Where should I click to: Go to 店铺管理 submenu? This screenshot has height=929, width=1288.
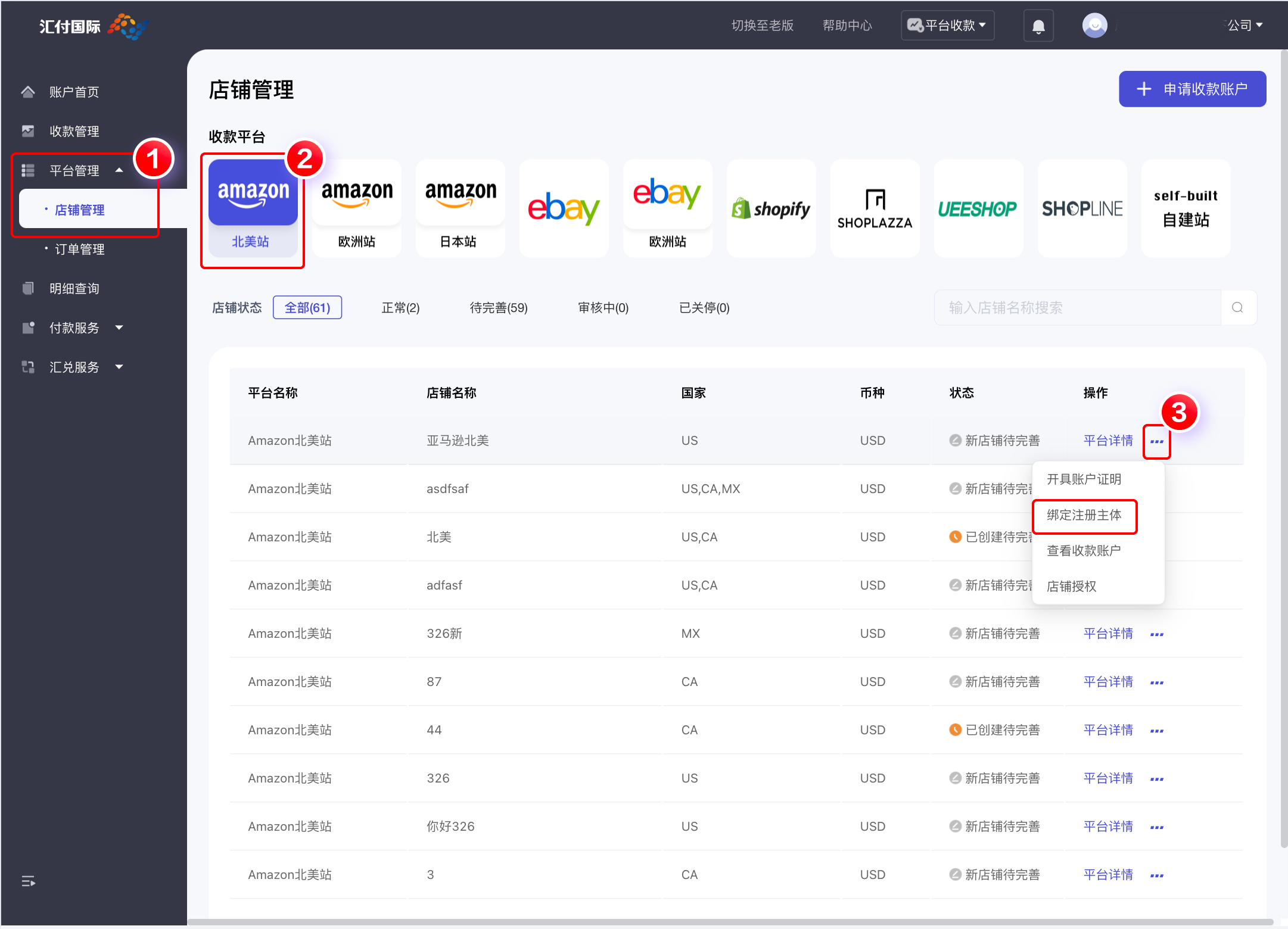[x=79, y=210]
